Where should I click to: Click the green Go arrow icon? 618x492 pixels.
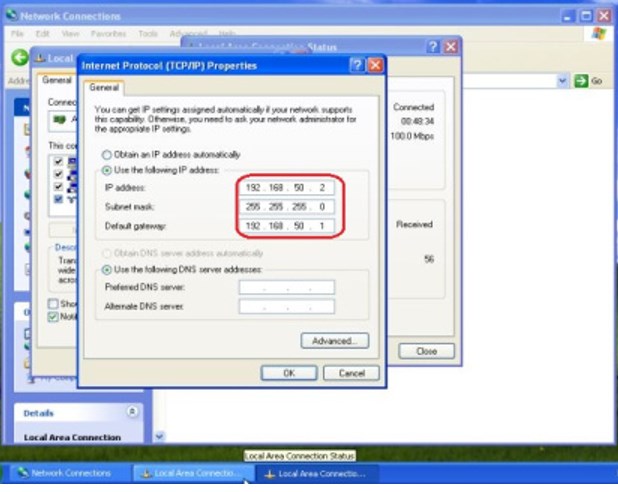click(x=581, y=81)
